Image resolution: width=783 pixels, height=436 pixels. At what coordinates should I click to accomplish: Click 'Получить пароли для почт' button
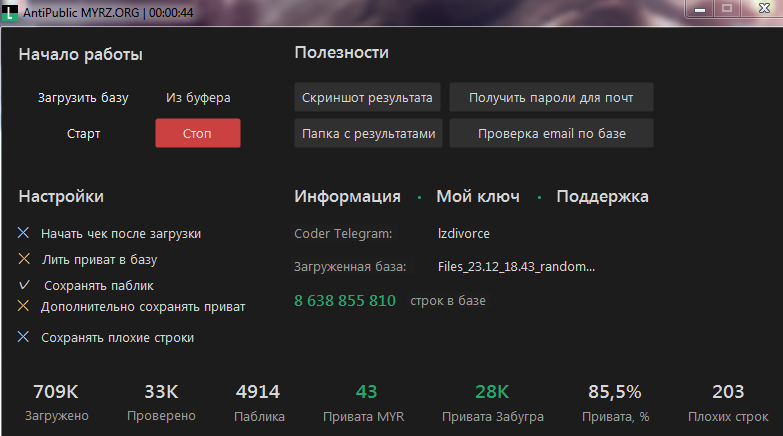551,98
